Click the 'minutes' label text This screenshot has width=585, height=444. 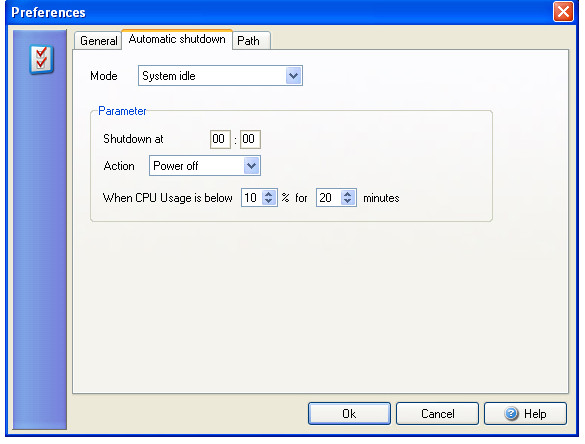click(x=381, y=198)
